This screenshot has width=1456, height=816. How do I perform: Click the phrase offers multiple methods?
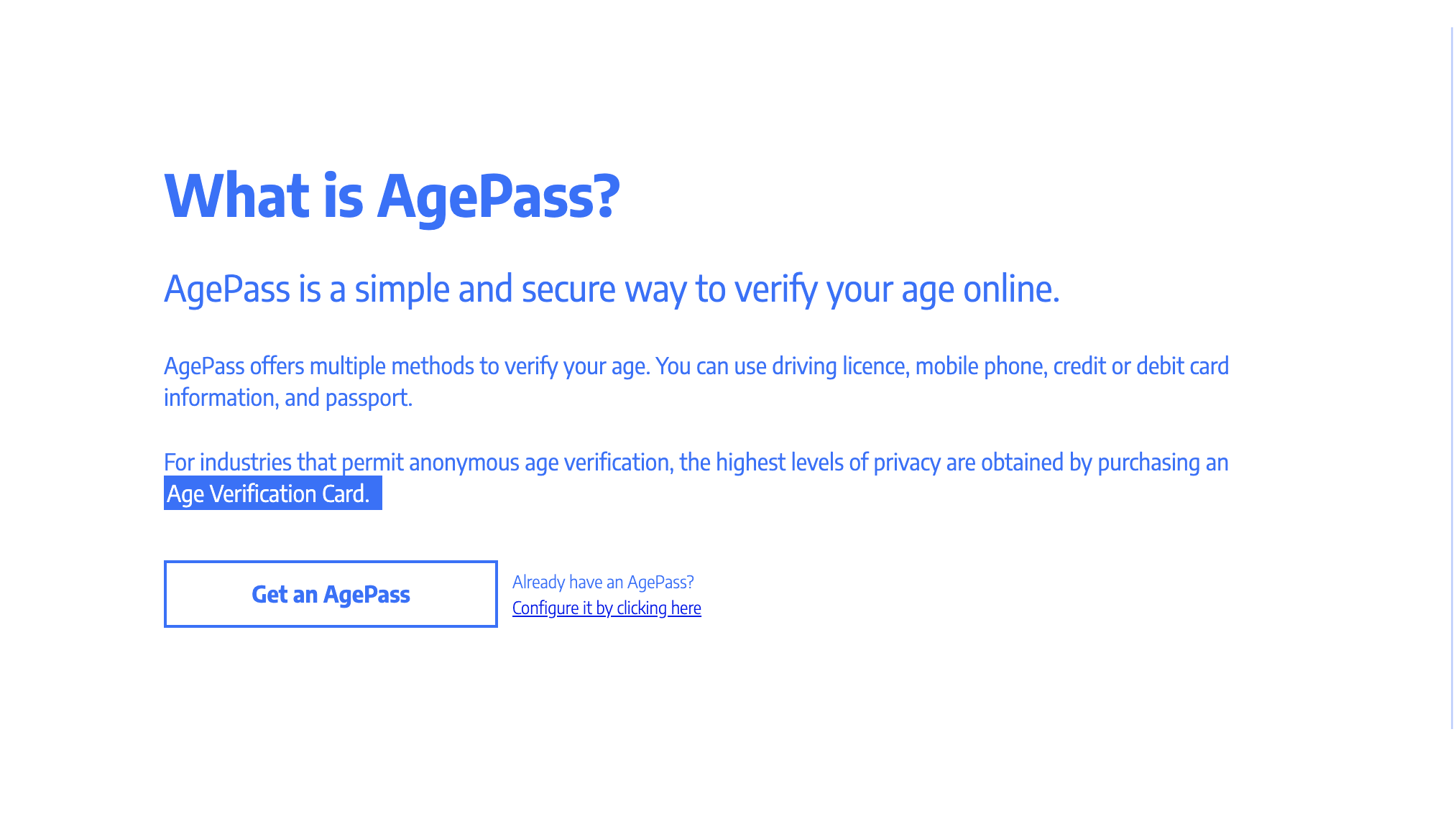[x=361, y=366]
